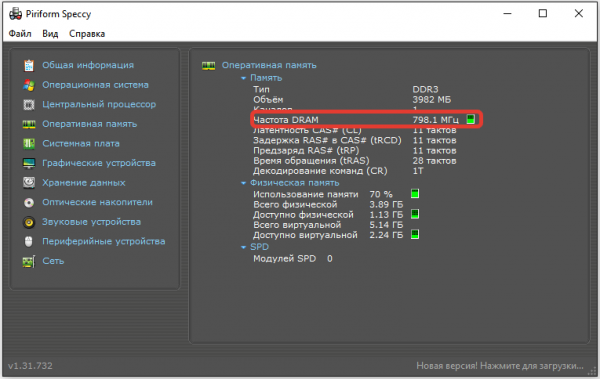This screenshot has width=600, height=379.
Task: Open the Периферийные устройства mouse icon
Action: 29,242
